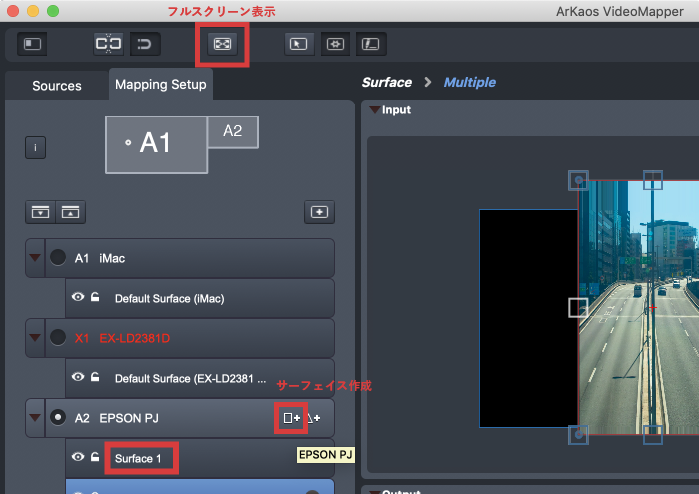Click the green window zoom button
Image resolution: width=699 pixels, height=494 pixels.
pos(53,11)
